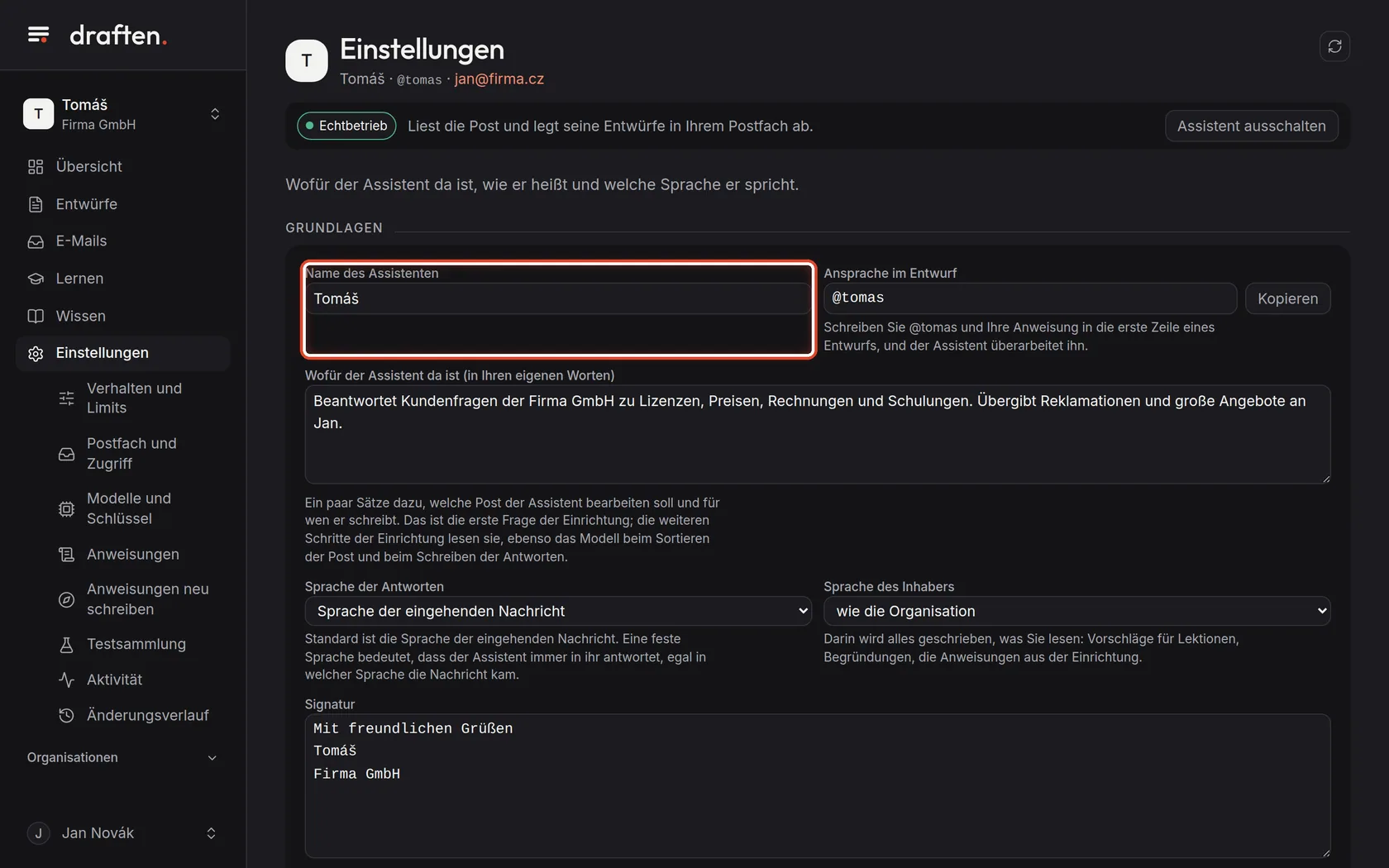Open the Tomáš Firma GmbH assistant switcher
This screenshot has width=1389, height=868.
point(122,114)
